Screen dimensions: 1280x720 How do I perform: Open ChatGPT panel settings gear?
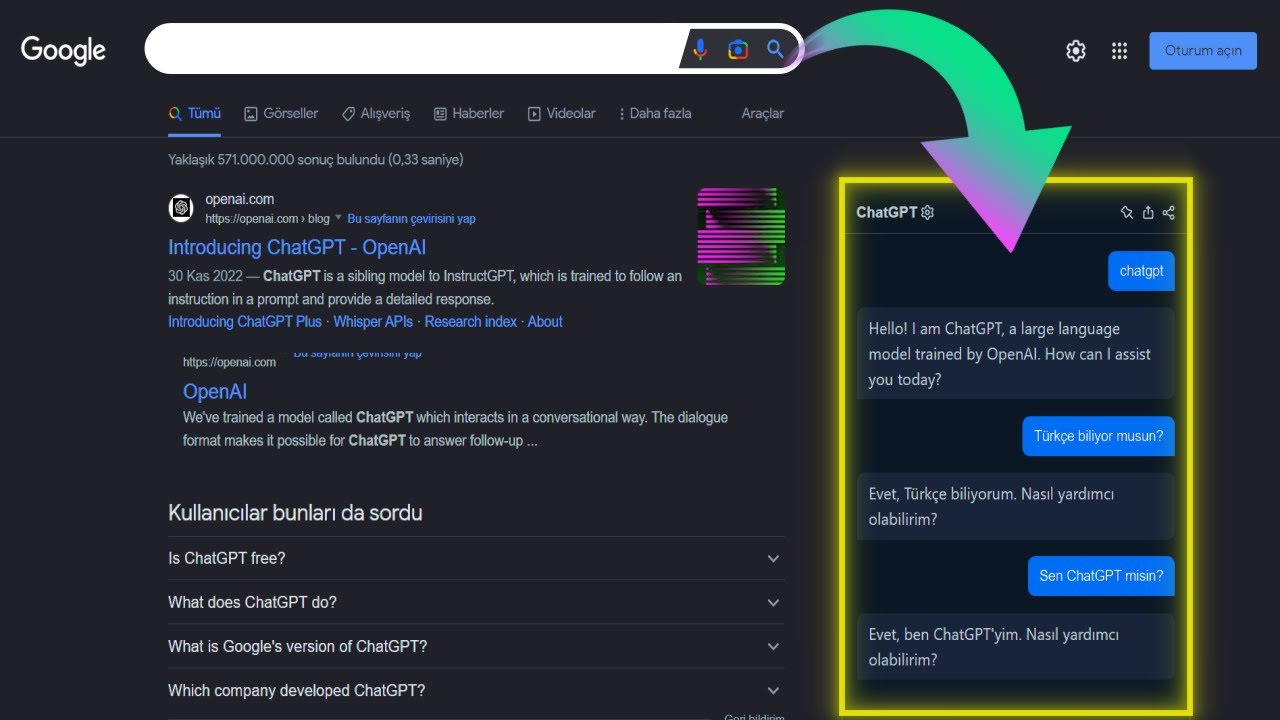[x=927, y=212]
